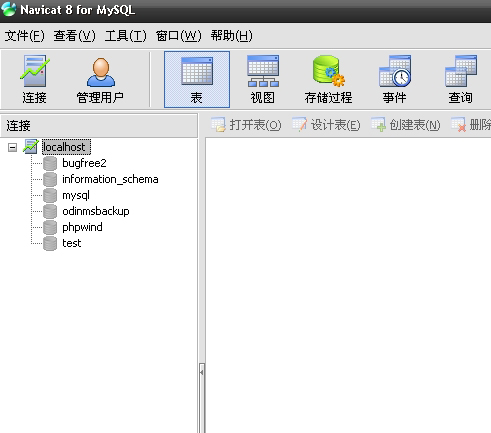Open the 文件(F) menu
Viewport: 491px width, 433px height.
[x=24, y=36]
